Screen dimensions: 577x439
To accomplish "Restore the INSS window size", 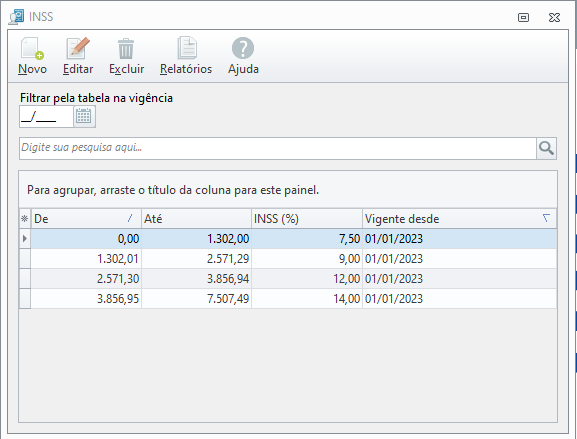I will [523, 17].
